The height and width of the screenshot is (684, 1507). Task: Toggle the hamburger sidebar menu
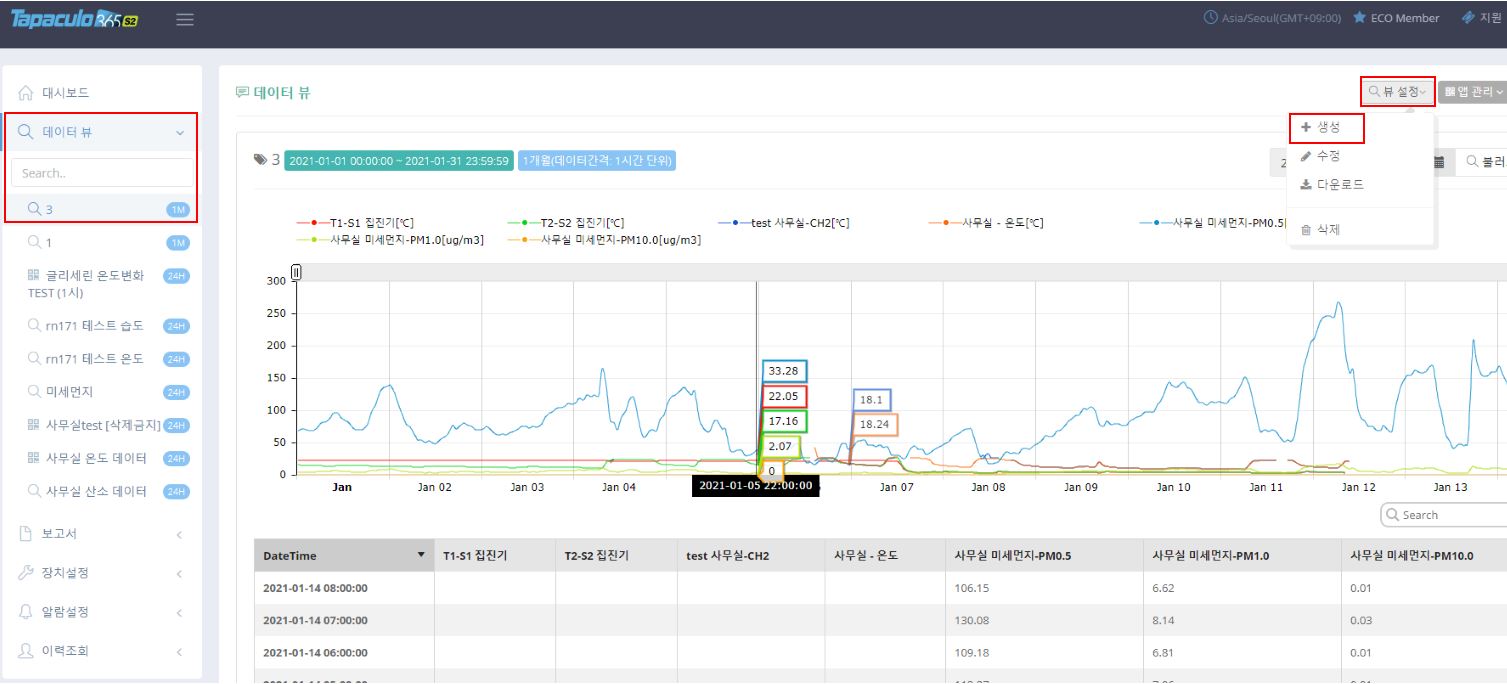(185, 19)
